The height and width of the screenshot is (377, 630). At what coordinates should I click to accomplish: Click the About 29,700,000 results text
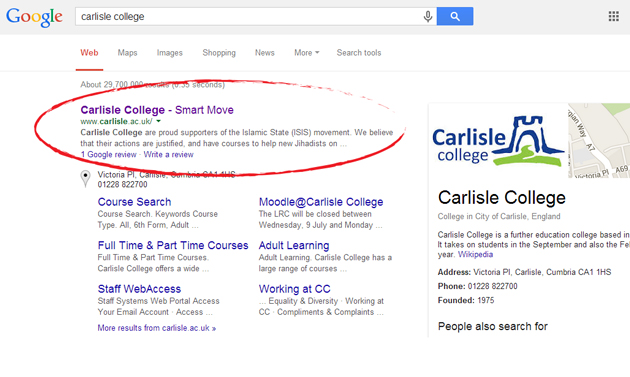(x=153, y=85)
